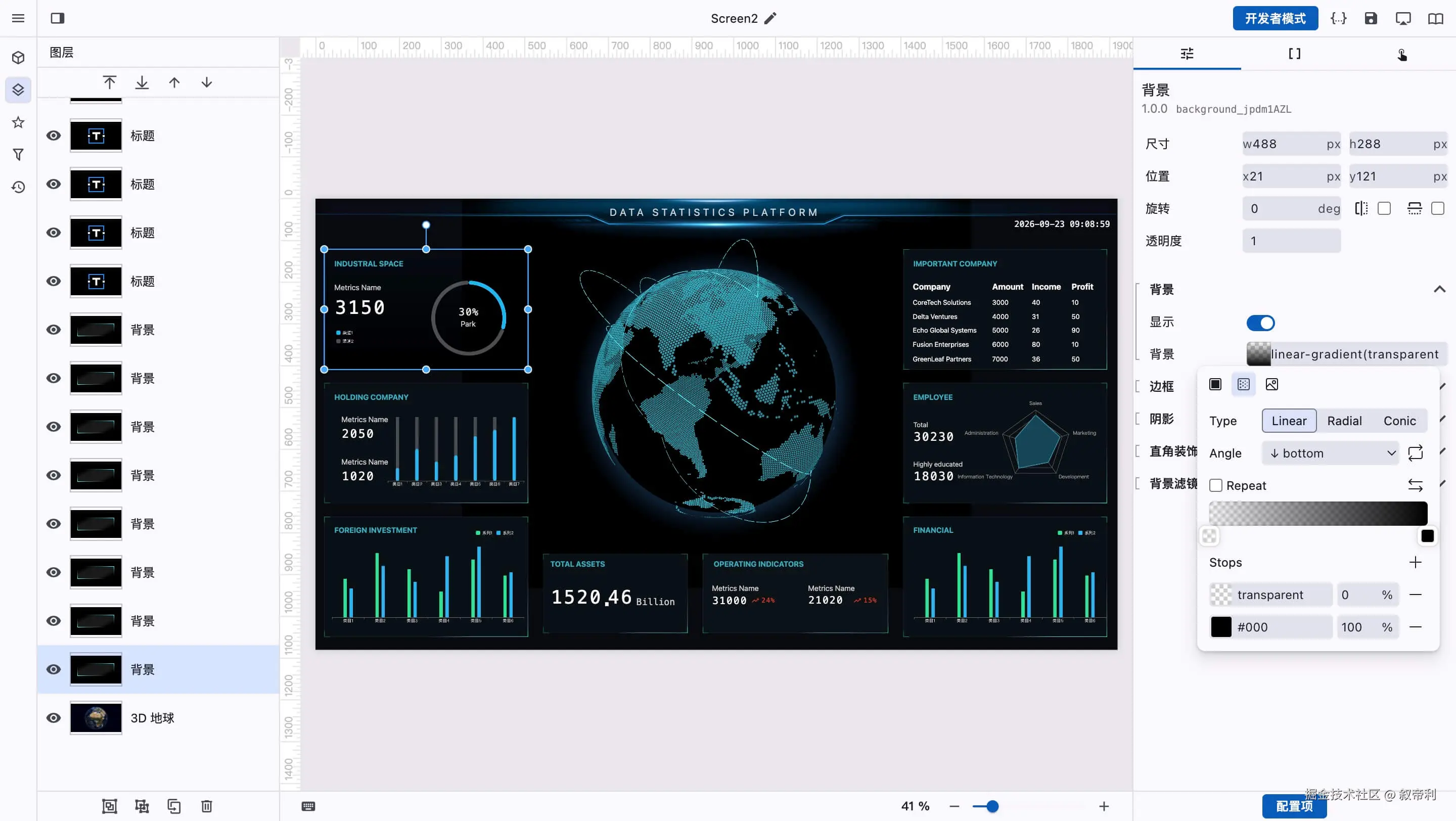Open keyboard shortcuts icon below canvas

[308, 806]
